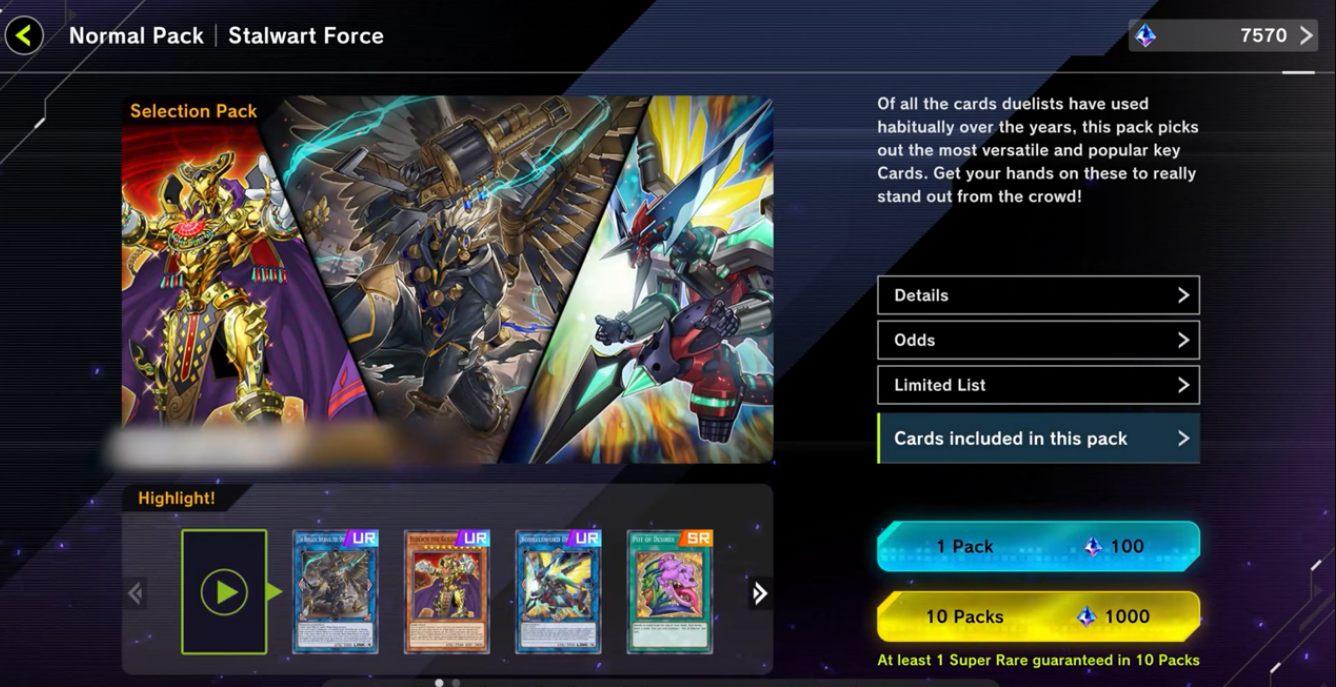
Task: Click the blue gem currency icon
Action: click(x=1146, y=36)
